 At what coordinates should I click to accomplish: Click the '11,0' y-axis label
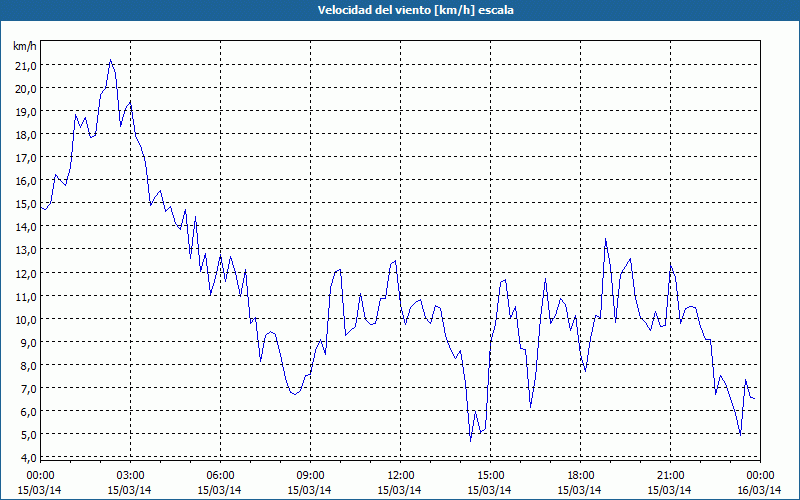[x=26, y=296]
